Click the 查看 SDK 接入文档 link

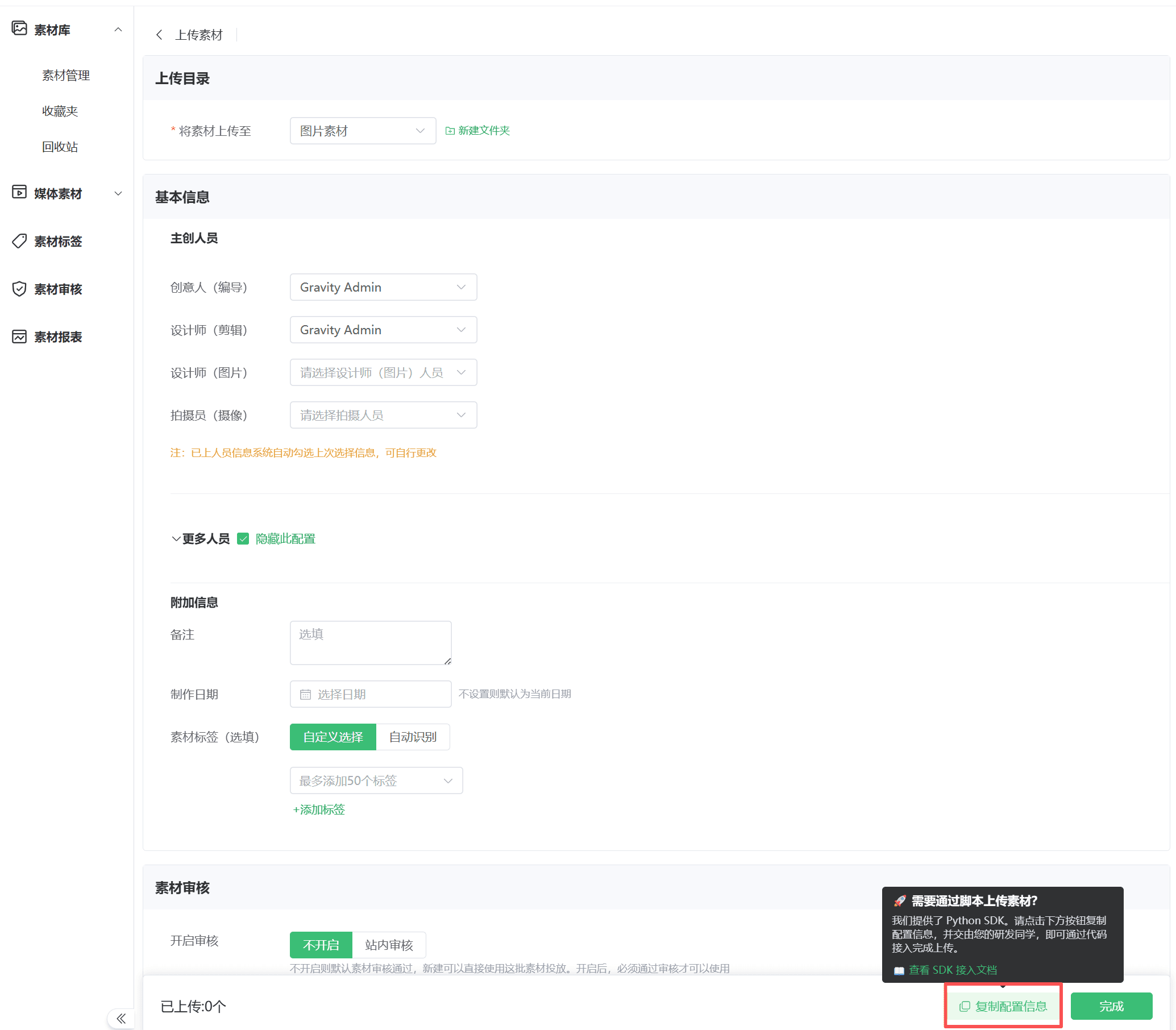tap(953, 970)
